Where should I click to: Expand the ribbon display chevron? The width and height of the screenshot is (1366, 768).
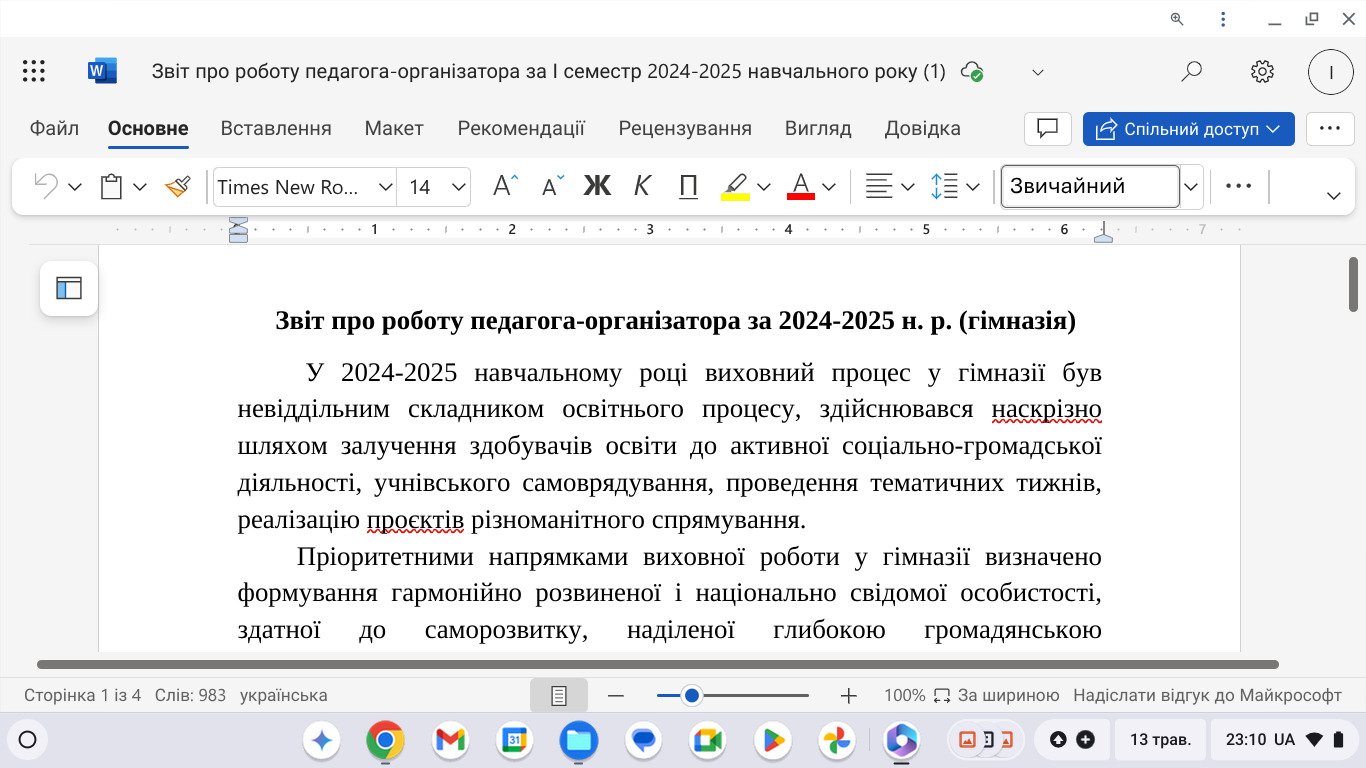click(1333, 196)
